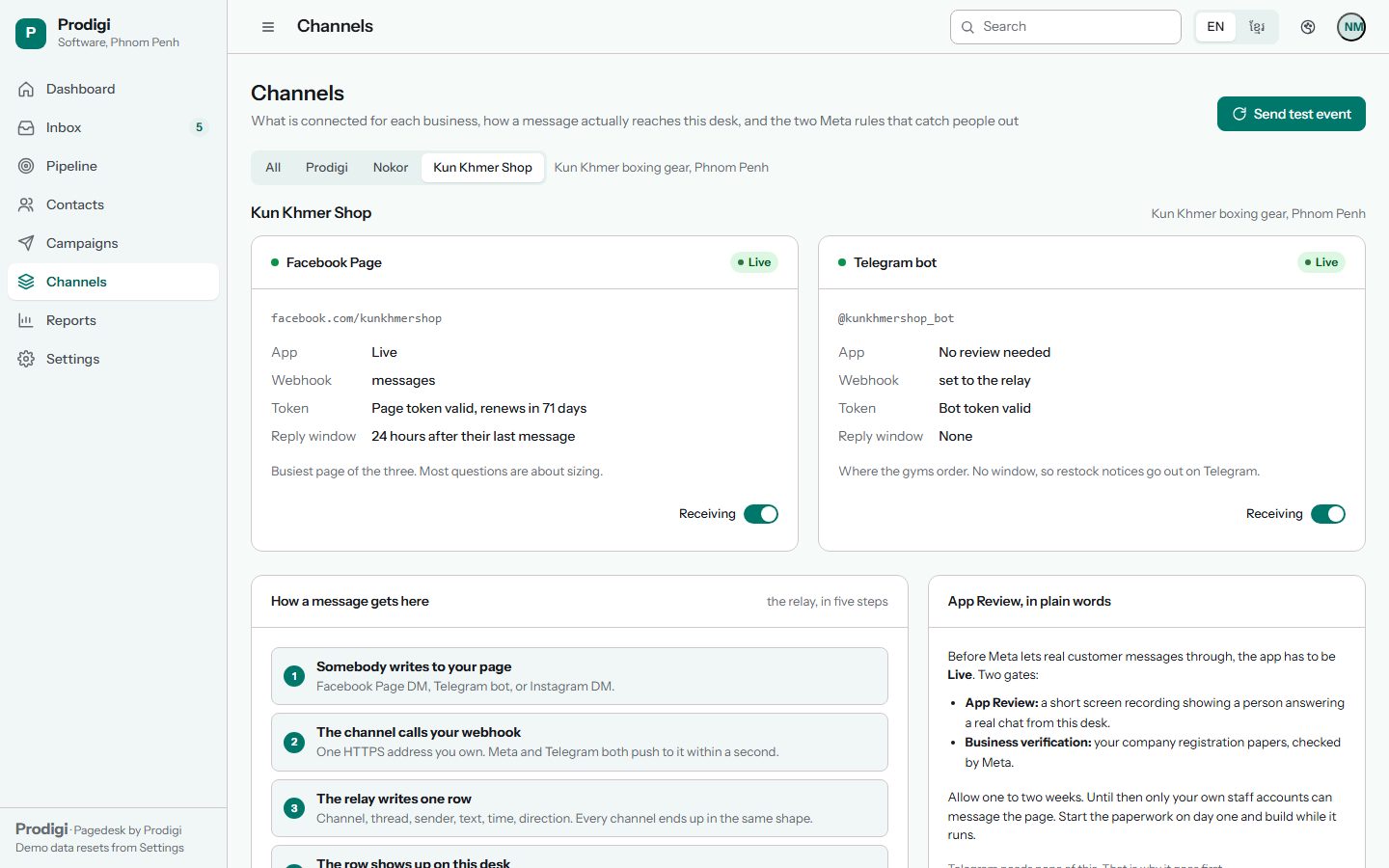Image resolution: width=1389 pixels, height=868 pixels.
Task: Toggle Receiving on the Telegram bot card
Action: click(x=1328, y=514)
